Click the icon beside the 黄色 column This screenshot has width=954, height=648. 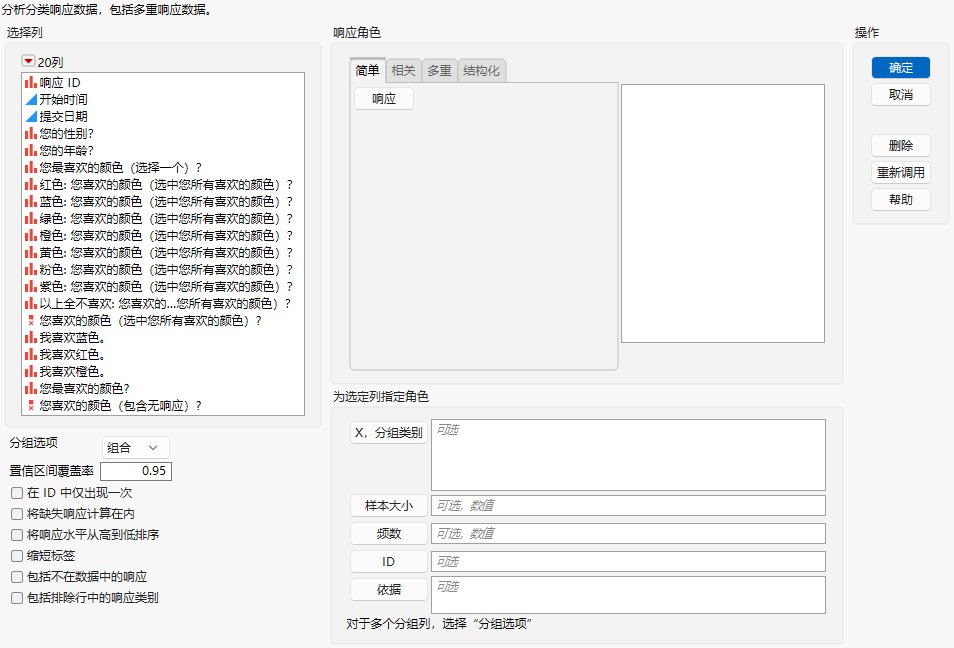30,253
